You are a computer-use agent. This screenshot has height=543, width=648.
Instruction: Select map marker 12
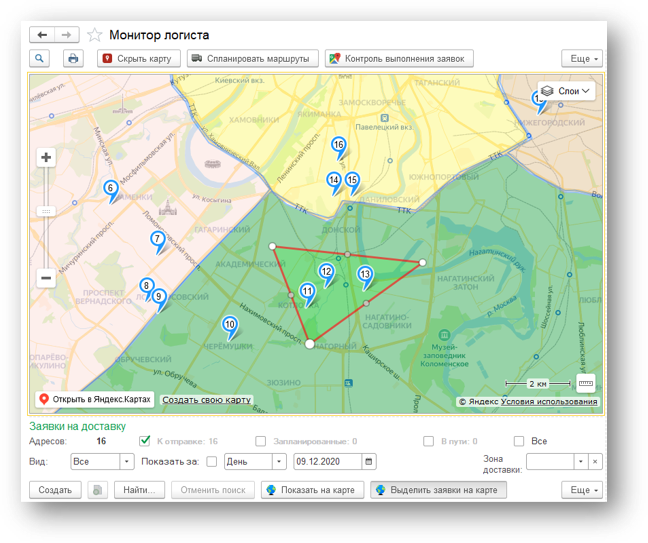[326, 272]
